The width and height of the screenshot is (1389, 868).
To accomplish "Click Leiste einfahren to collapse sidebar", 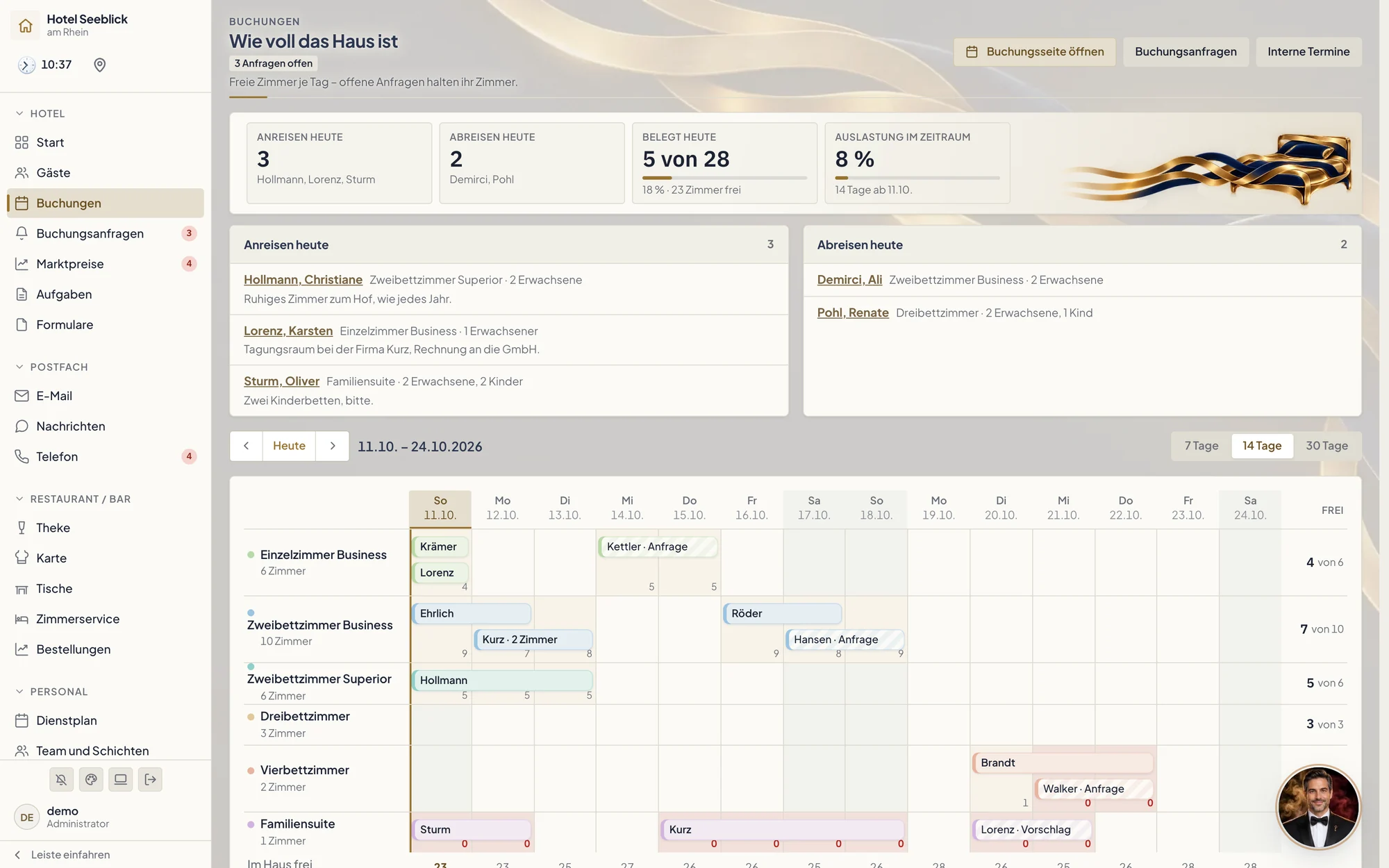I will (x=63, y=855).
